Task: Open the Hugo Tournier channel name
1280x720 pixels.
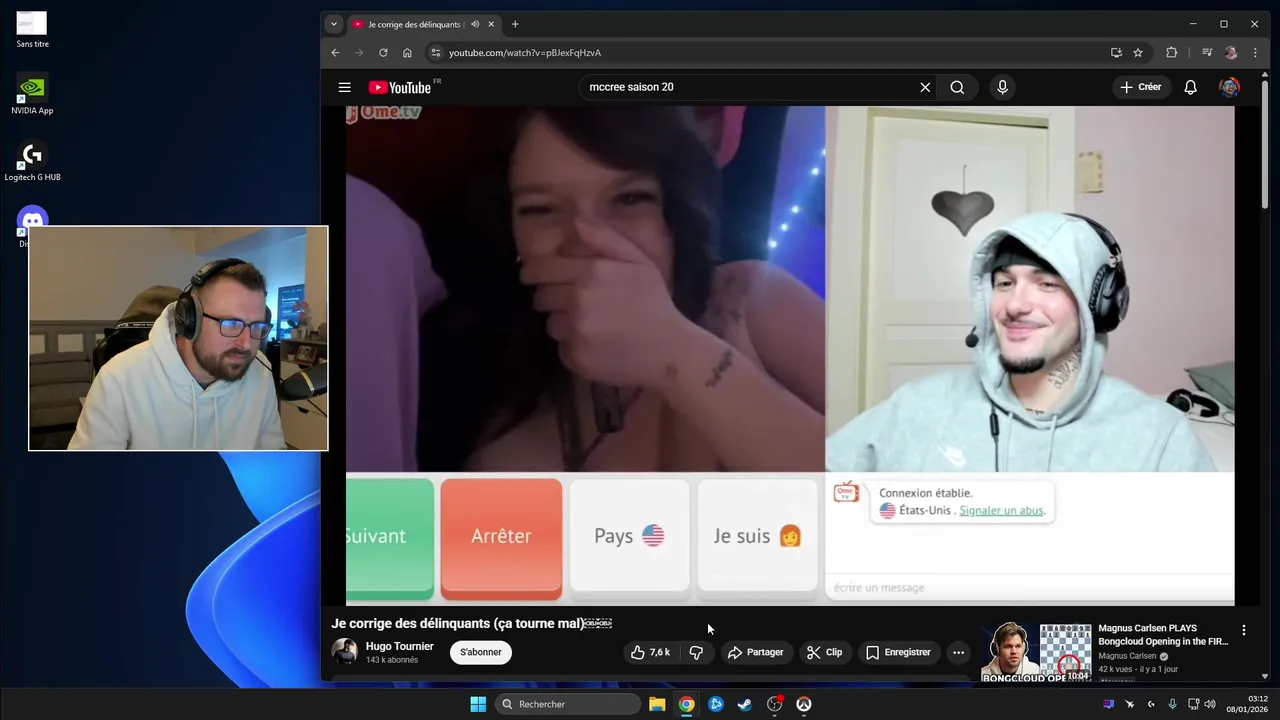Action: tap(400, 646)
